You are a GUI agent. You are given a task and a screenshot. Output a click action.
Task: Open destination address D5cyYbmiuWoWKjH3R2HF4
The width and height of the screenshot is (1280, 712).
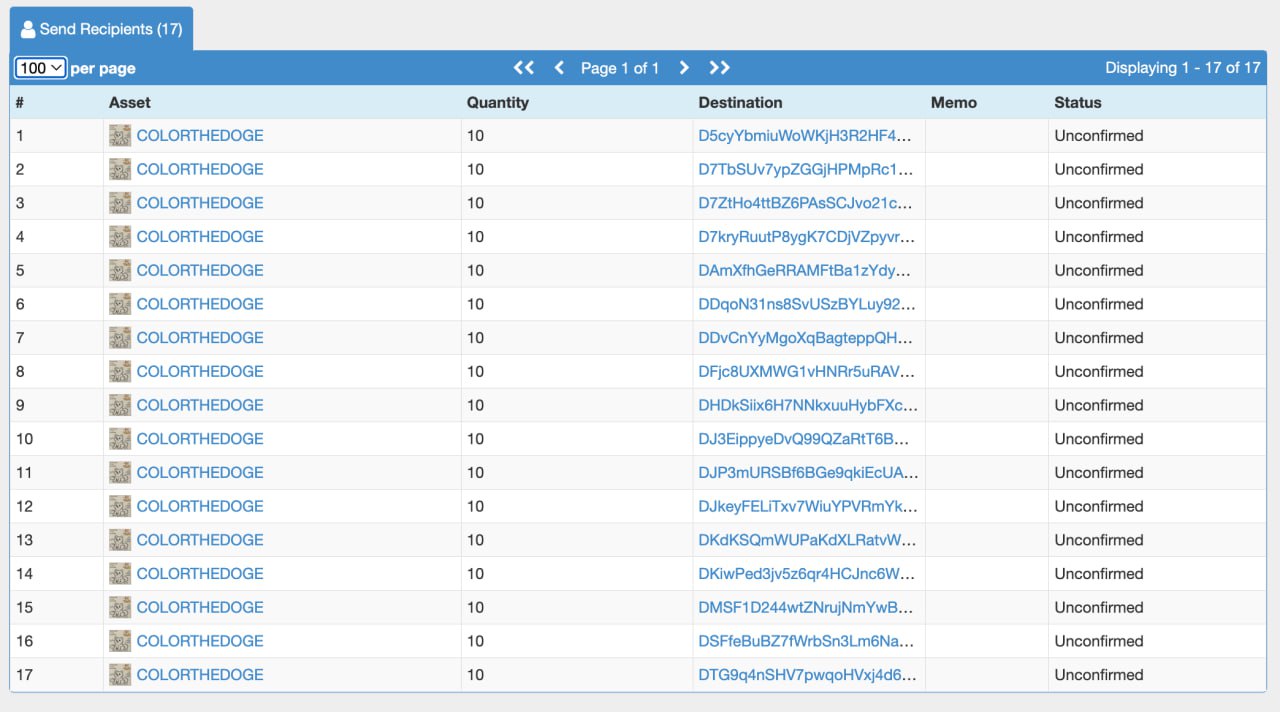pos(806,136)
